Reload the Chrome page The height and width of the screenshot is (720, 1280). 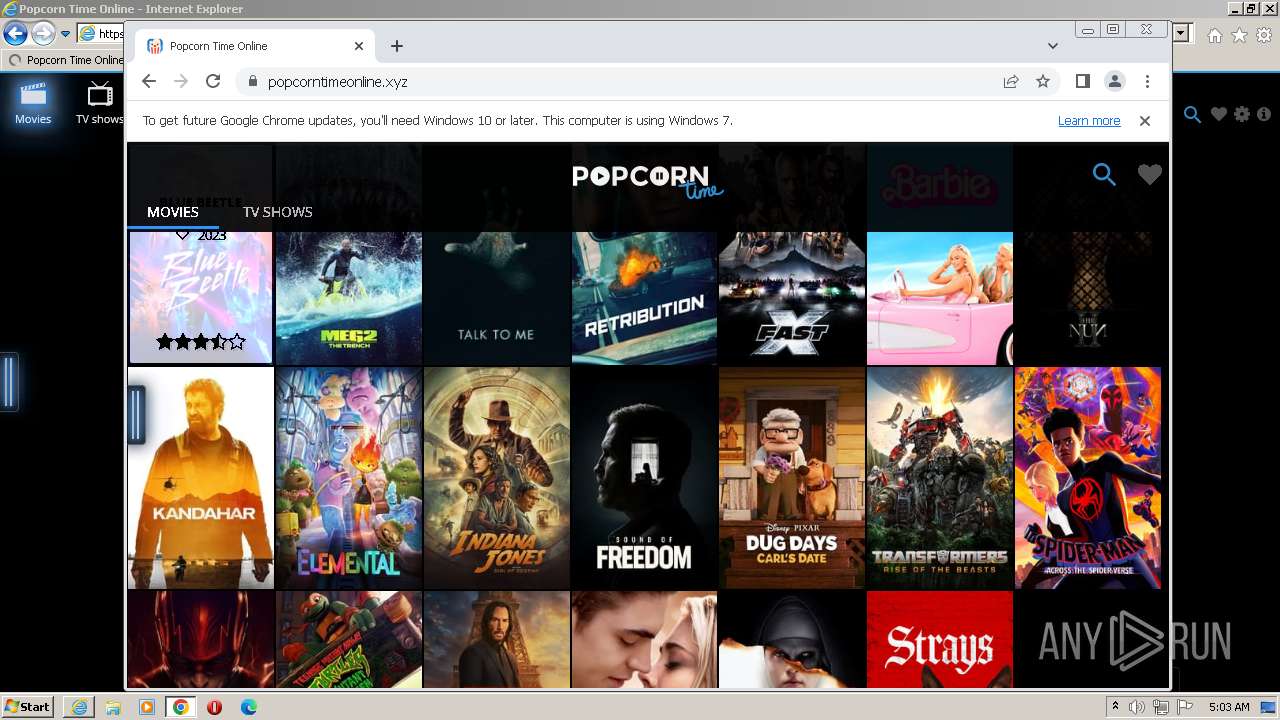[213, 82]
